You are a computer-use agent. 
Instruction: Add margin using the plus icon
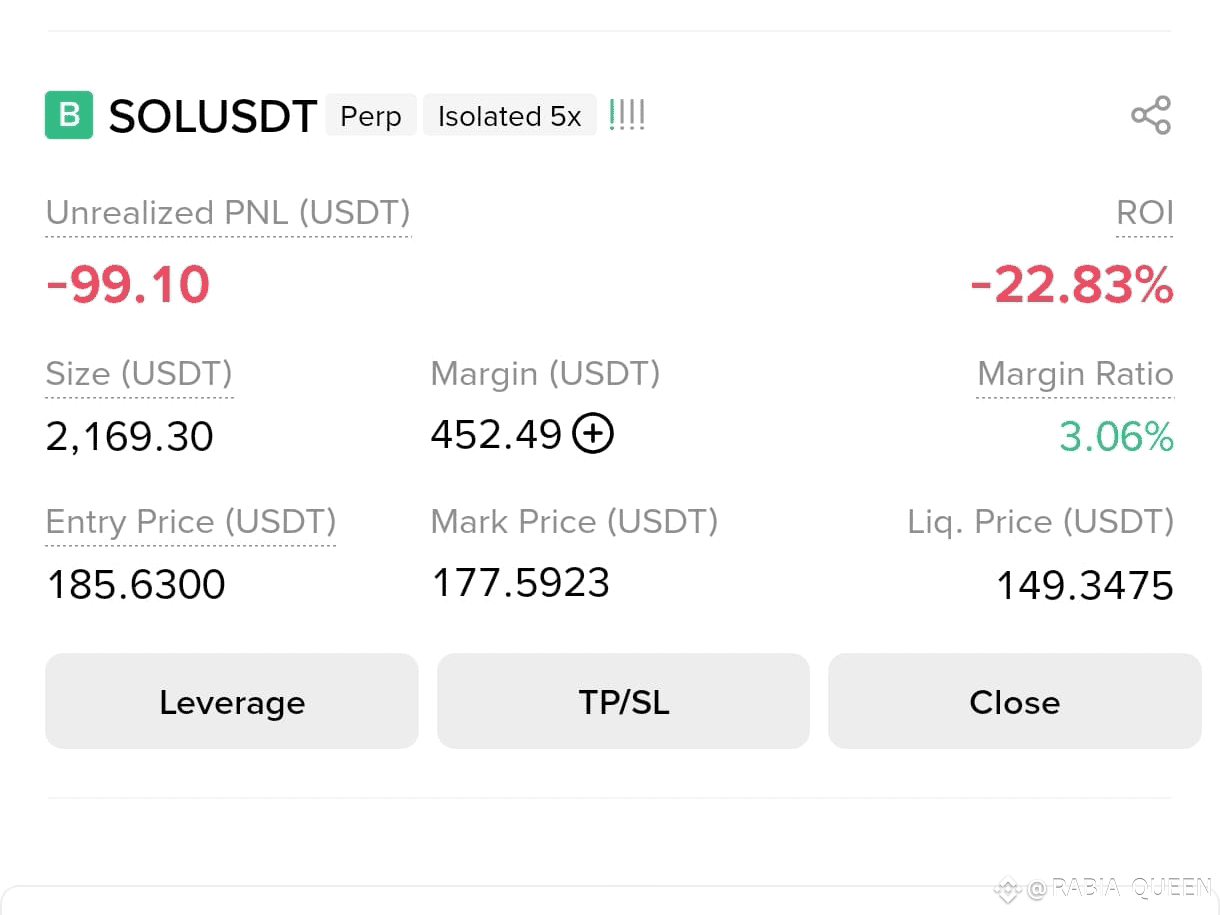point(593,434)
